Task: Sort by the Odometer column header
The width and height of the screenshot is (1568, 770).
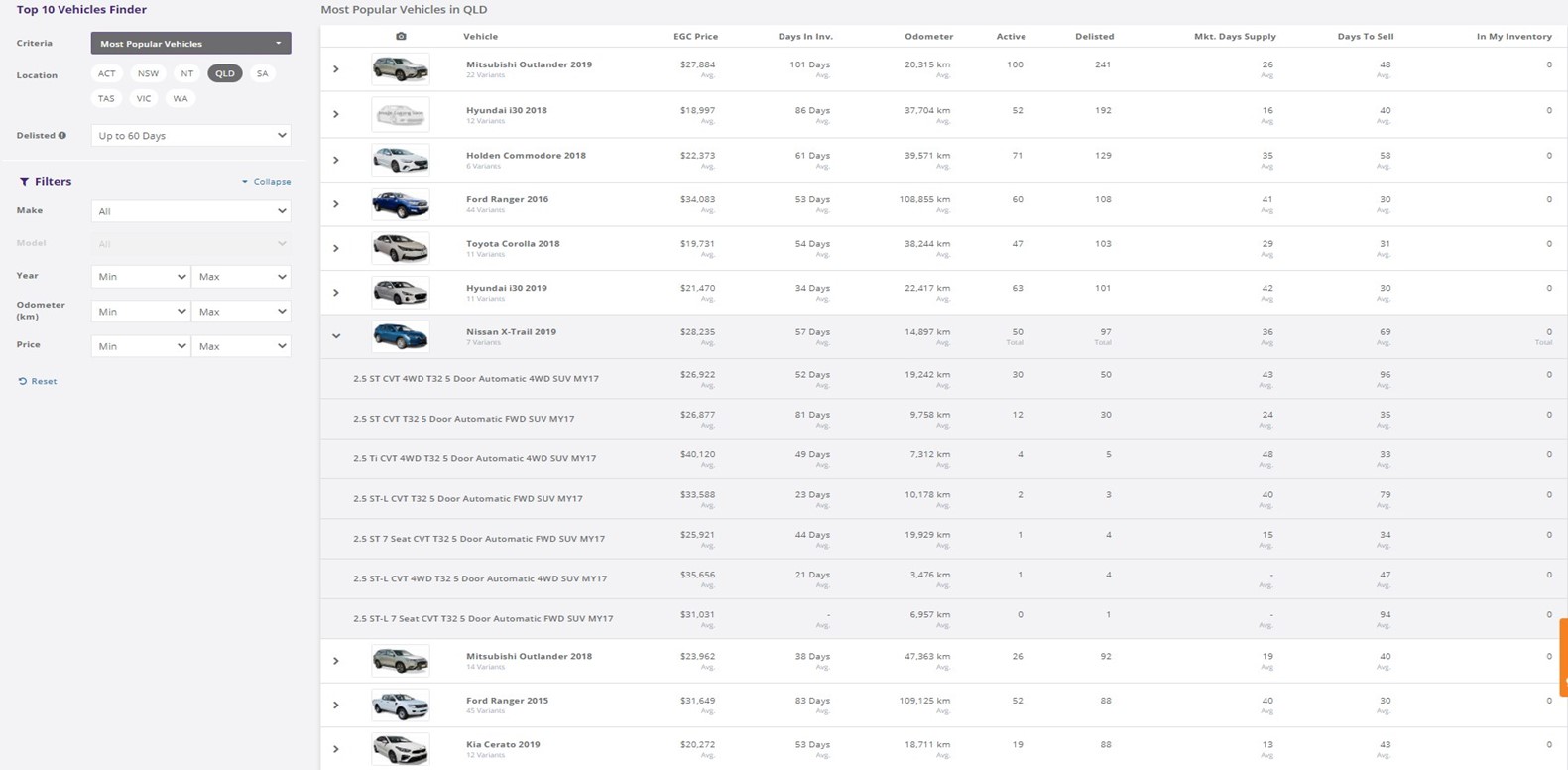Action: pyautogui.click(x=928, y=37)
